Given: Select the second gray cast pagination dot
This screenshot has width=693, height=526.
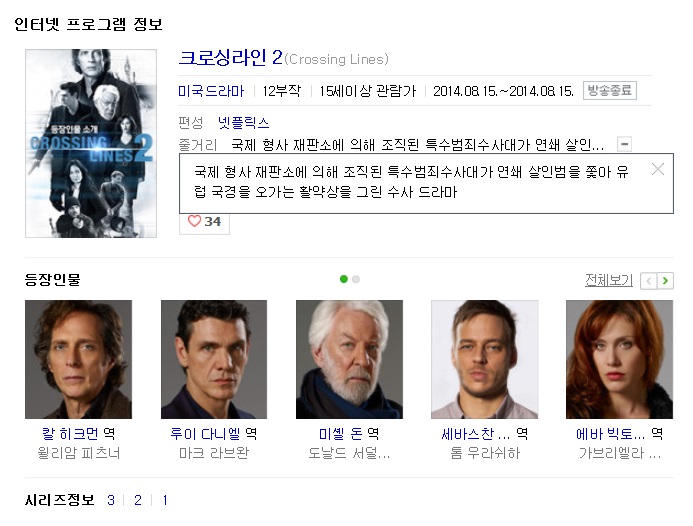Looking at the screenshot, I should (x=356, y=279).
